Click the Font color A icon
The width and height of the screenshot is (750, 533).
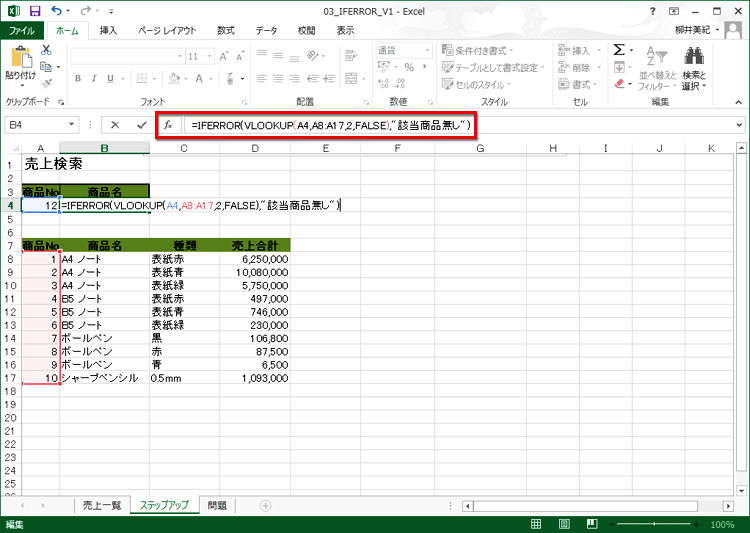199,78
